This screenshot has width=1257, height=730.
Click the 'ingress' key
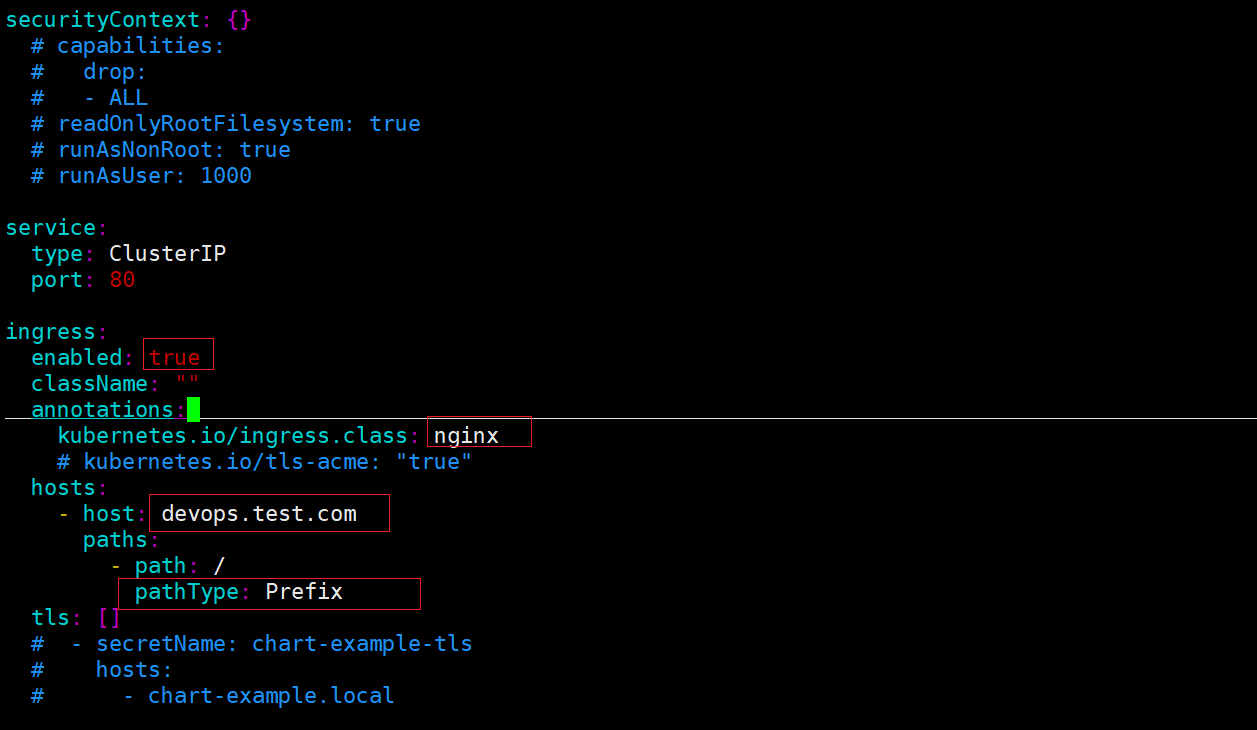(x=50, y=331)
